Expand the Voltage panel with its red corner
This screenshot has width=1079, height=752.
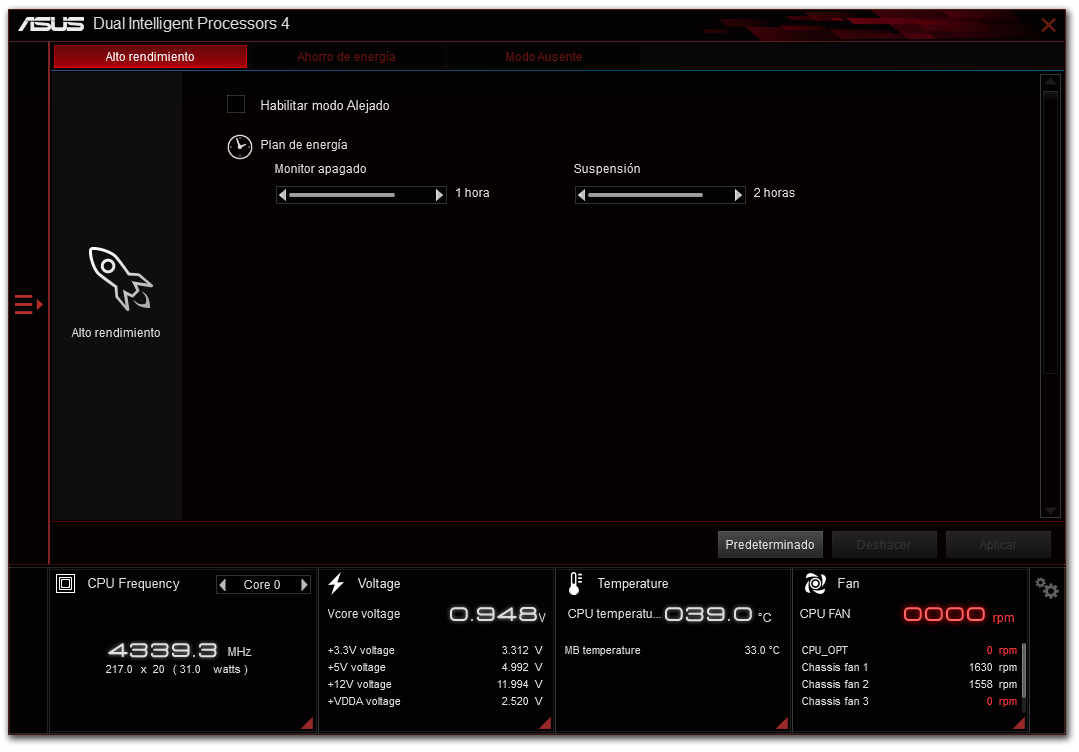pyautogui.click(x=545, y=722)
